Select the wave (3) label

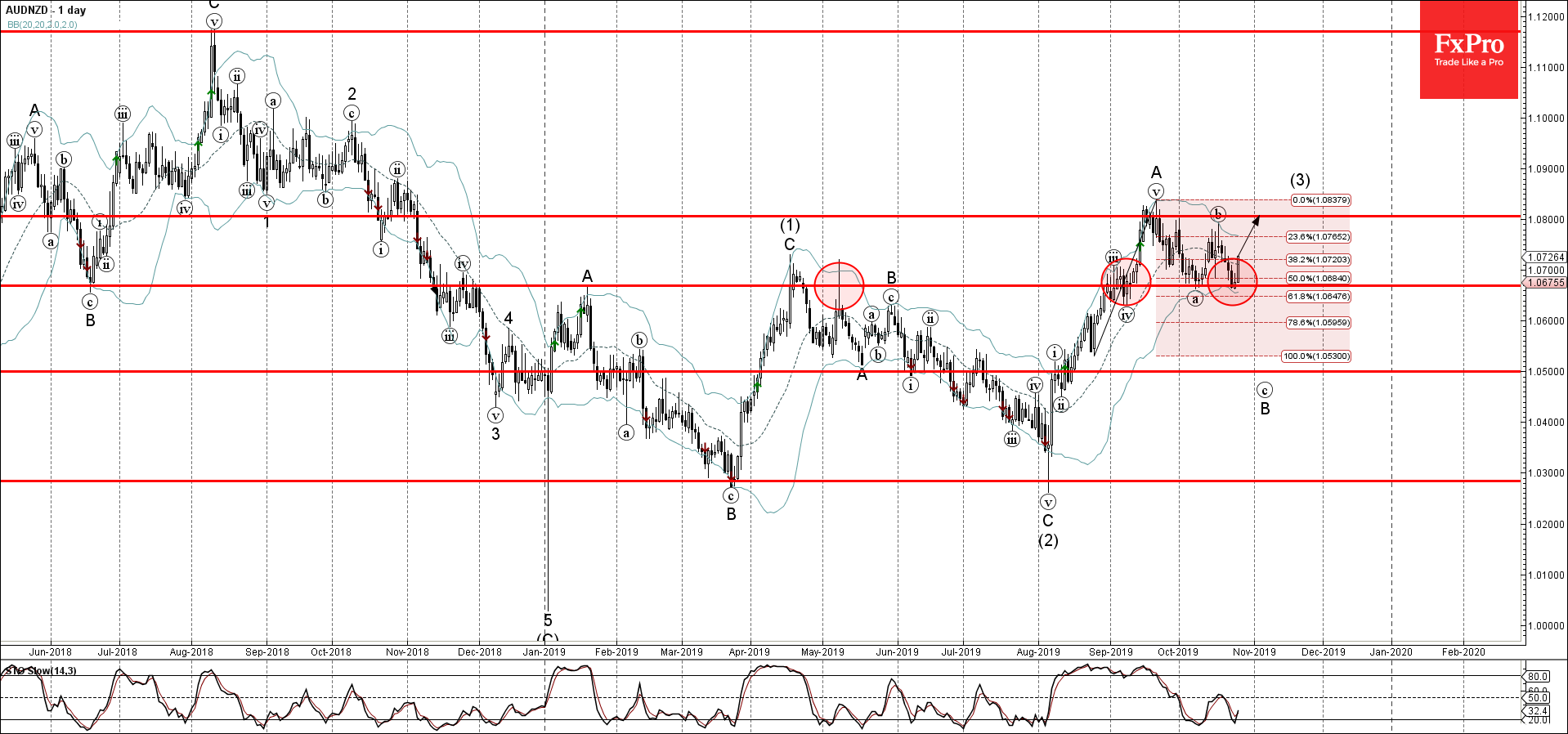(1300, 180)
